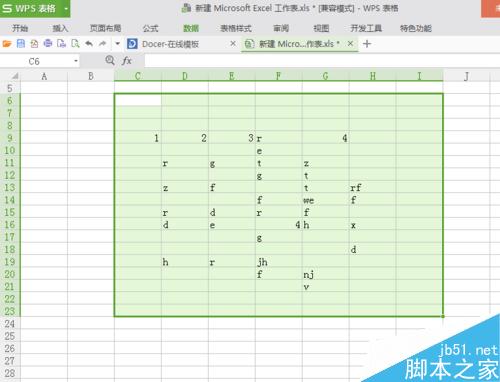Select column C header

pos(138,76)
